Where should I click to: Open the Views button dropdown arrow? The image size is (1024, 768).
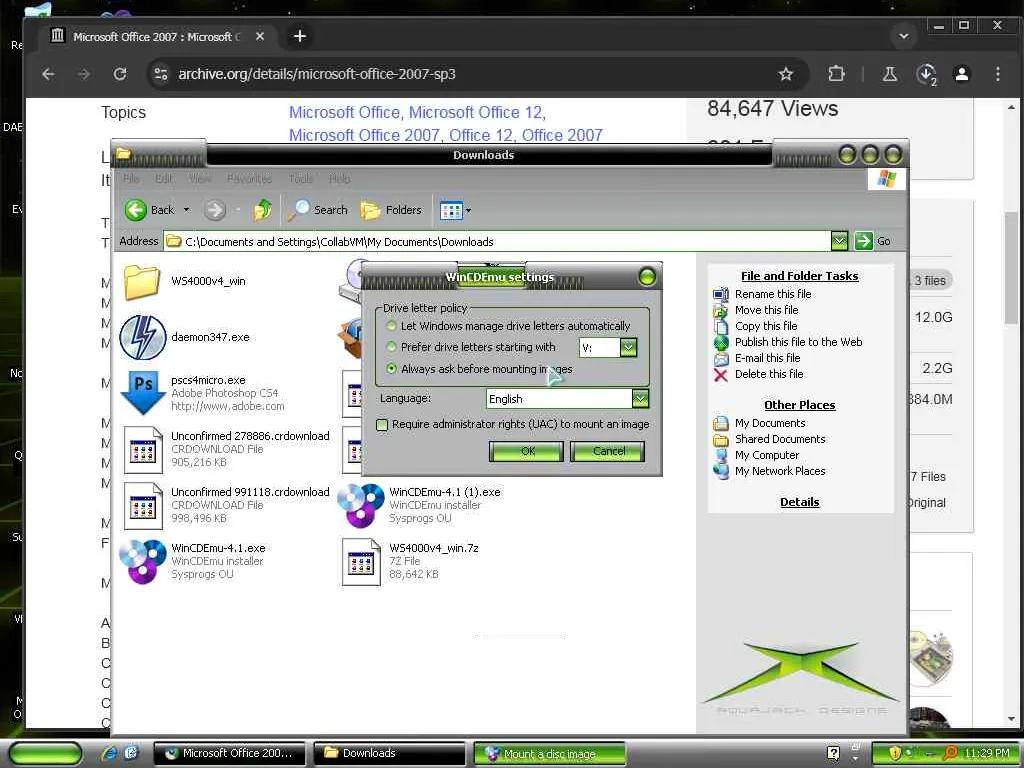(x=468, y=210)
